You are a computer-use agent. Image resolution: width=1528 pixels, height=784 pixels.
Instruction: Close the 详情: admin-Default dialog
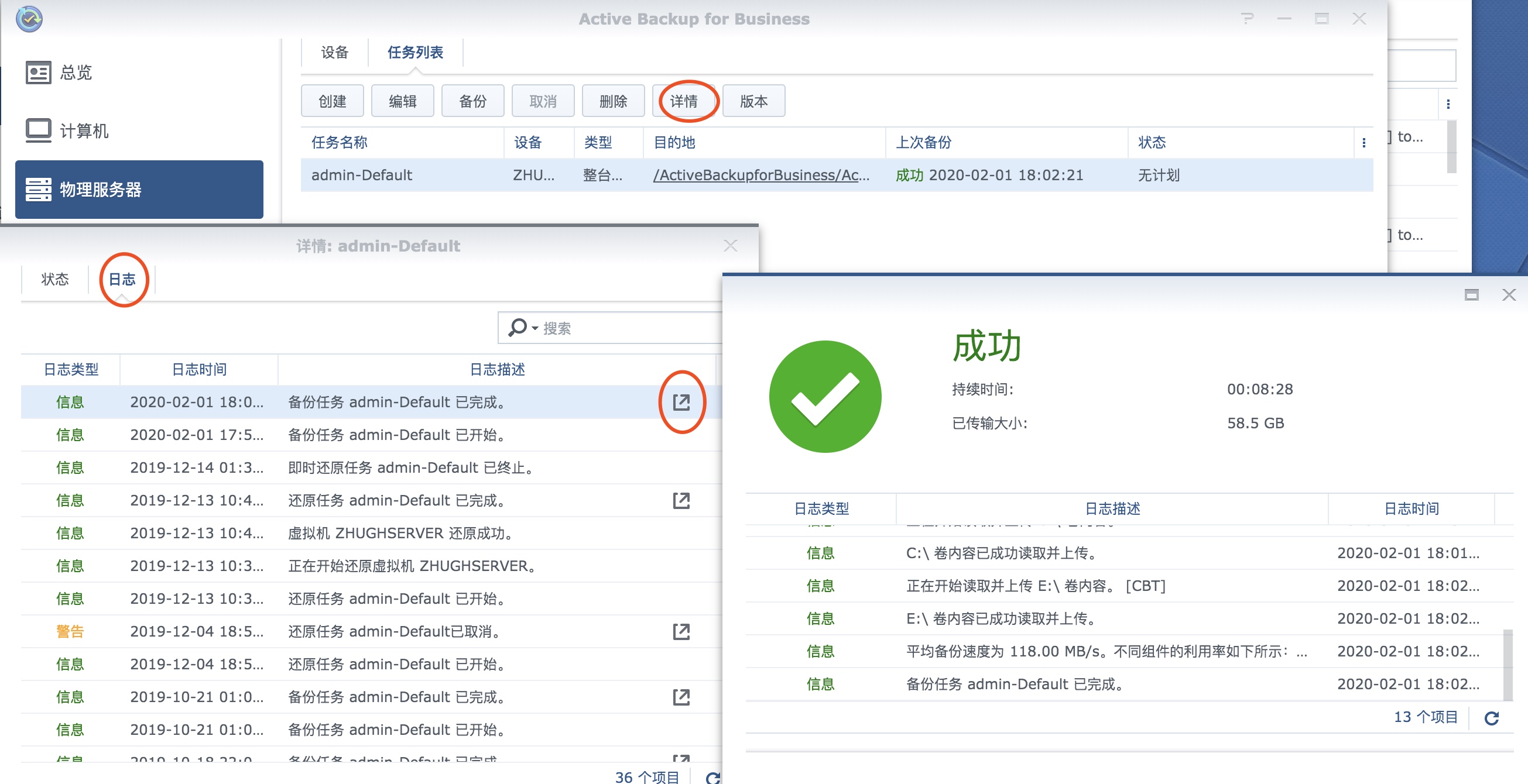coord(731,246)
